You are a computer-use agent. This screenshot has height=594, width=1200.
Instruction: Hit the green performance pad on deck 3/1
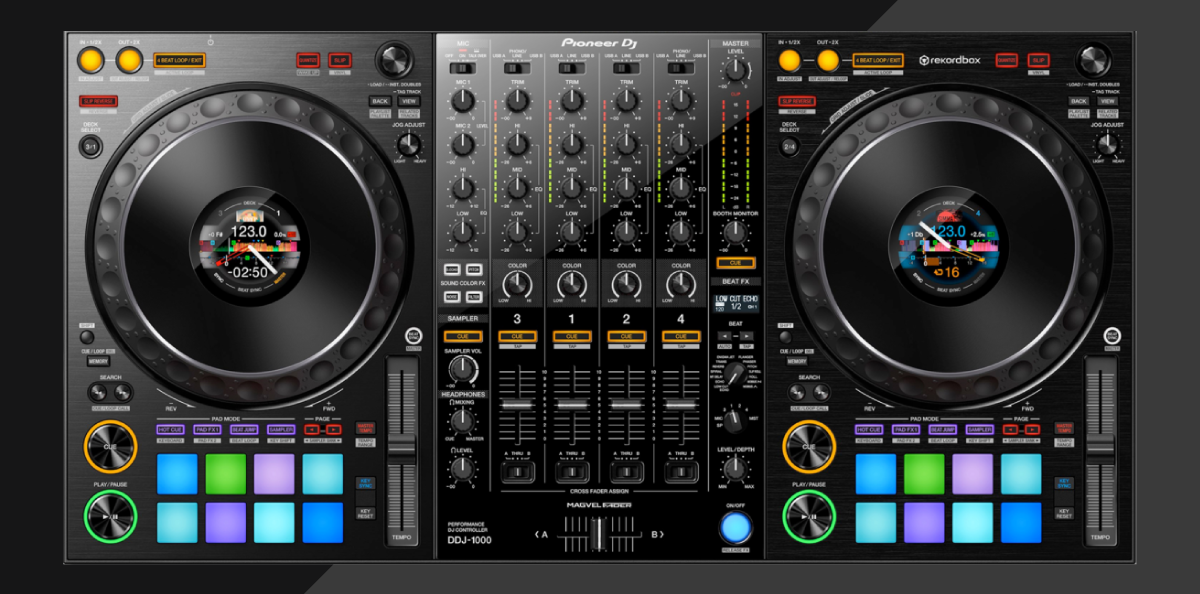click(226, 474)
